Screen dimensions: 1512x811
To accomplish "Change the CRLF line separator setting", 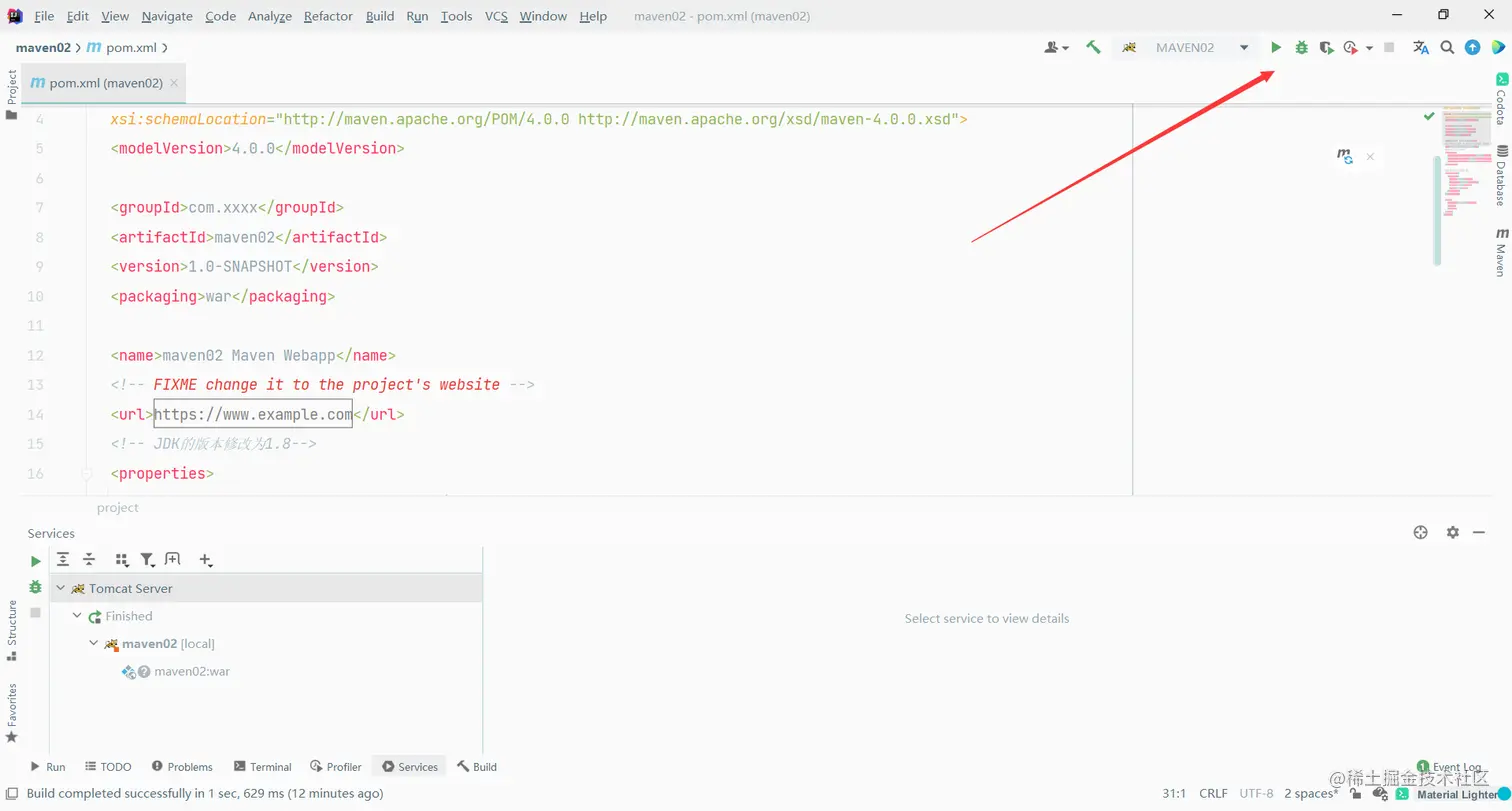I will [1213, 793].
